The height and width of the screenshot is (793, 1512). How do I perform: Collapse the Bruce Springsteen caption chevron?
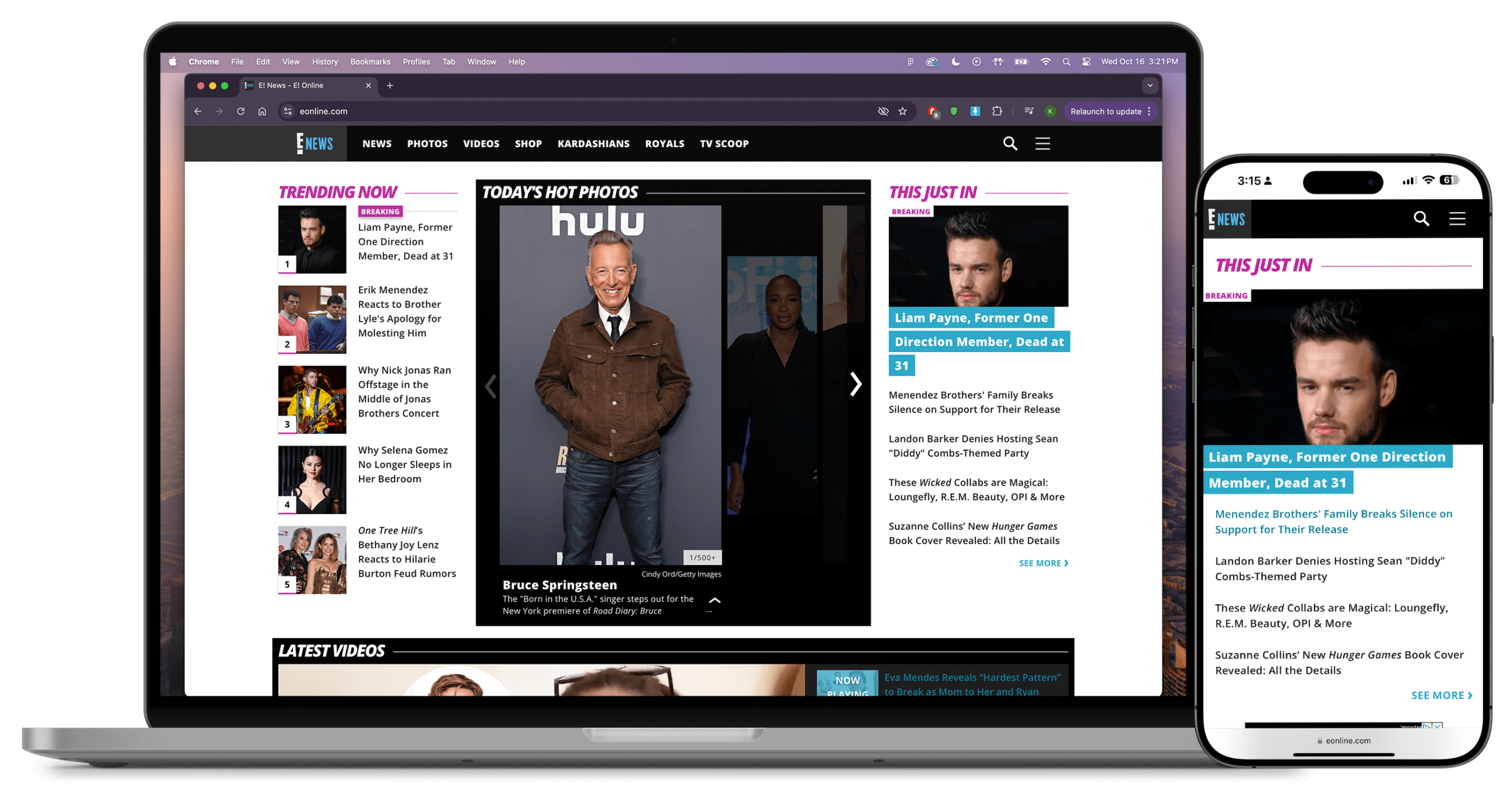(x=715, y=600)
